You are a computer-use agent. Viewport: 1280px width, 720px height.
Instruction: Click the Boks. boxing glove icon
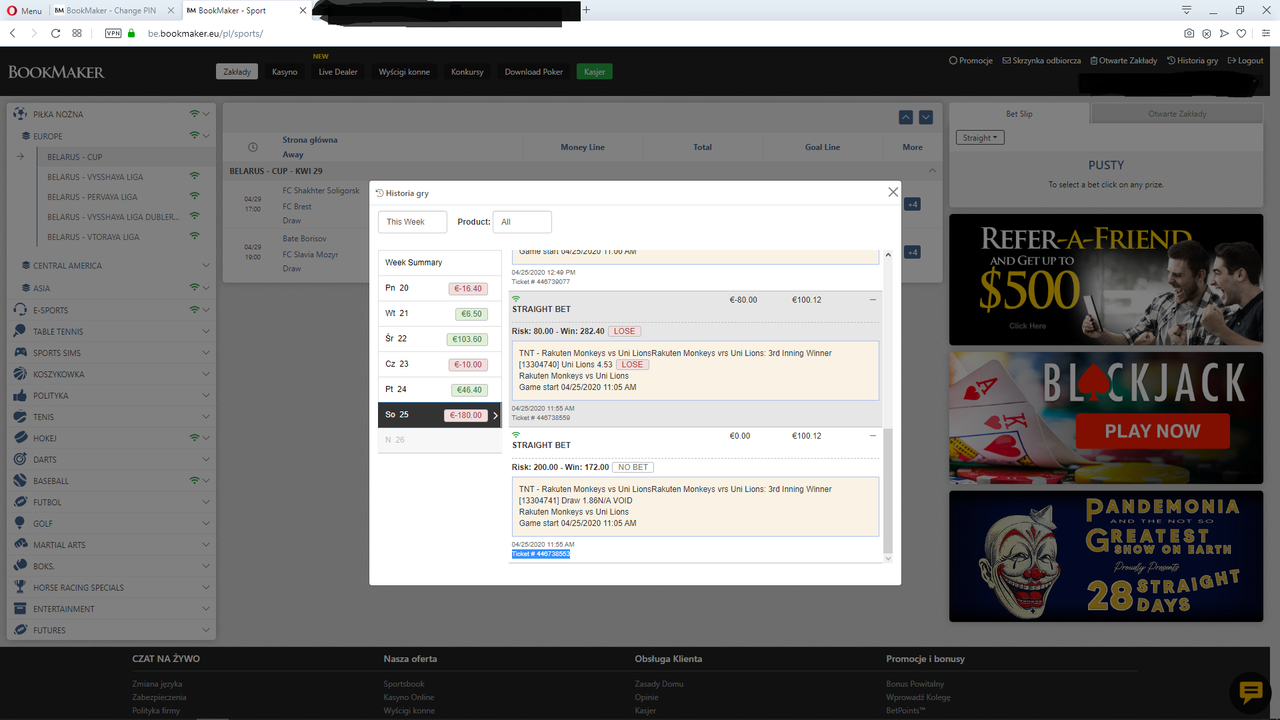(x=22, y=566)
